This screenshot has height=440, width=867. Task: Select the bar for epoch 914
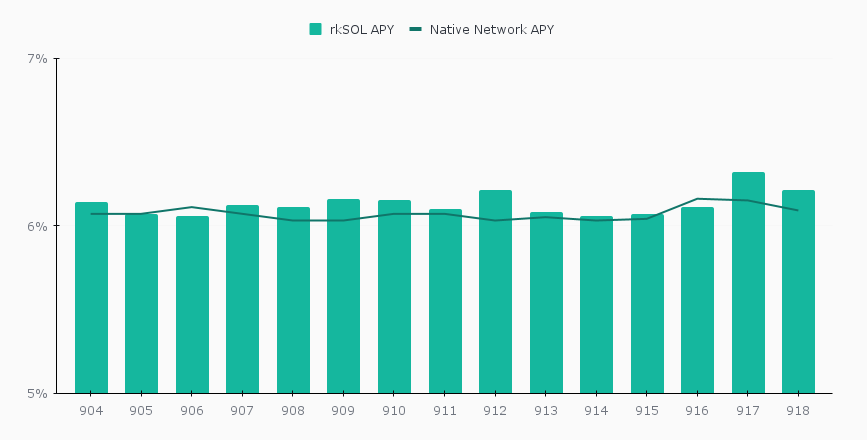coord(596,305)
